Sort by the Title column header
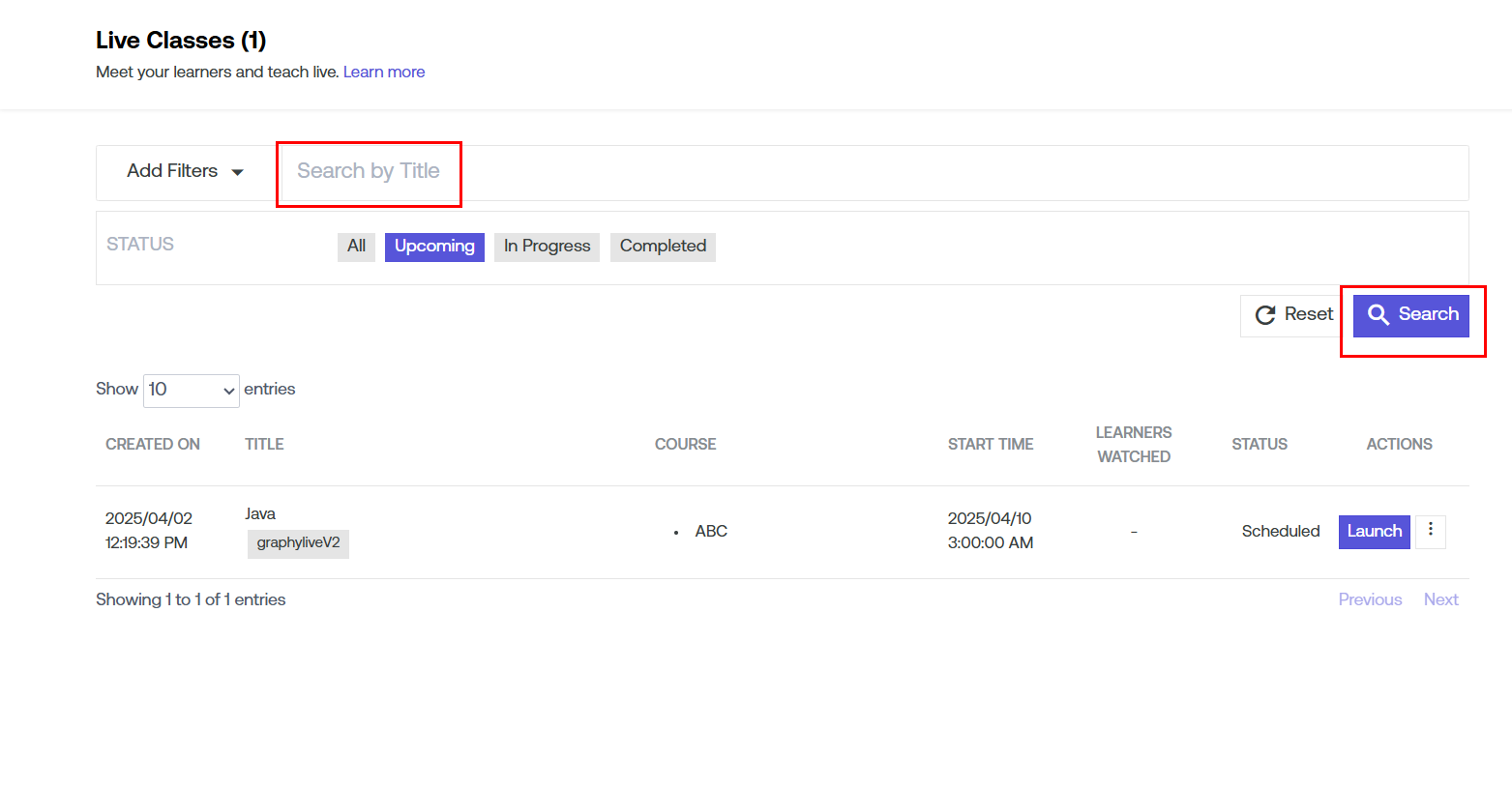This screenshot has height=788, width=1512. click(x=264, y=445)
